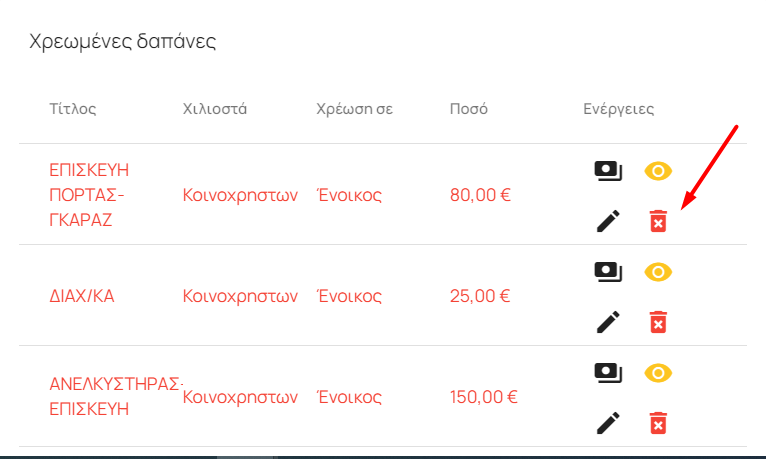This screenshot has height=459, width=766.
Task: Edit the ΑΝΕΛΚΥΣΤΗΡΑΣ-ΕΠΙΣΚΕΥΗ expense with pencil
Action: coord(608,423)
